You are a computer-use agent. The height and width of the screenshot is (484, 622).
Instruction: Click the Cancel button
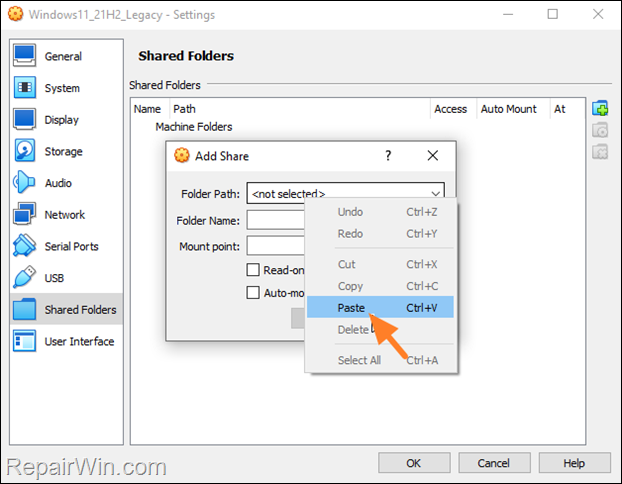tap(494, 463)
